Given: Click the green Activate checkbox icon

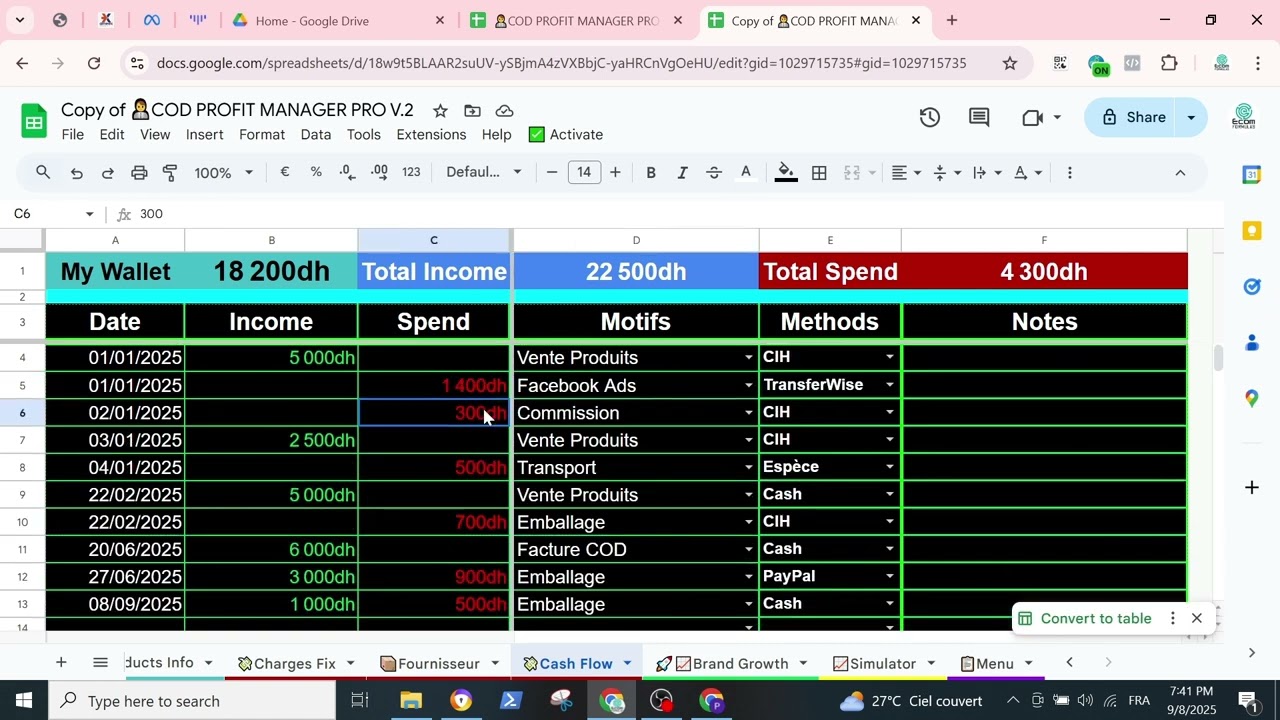Looking at the screenshot, I should pos(537,135).
